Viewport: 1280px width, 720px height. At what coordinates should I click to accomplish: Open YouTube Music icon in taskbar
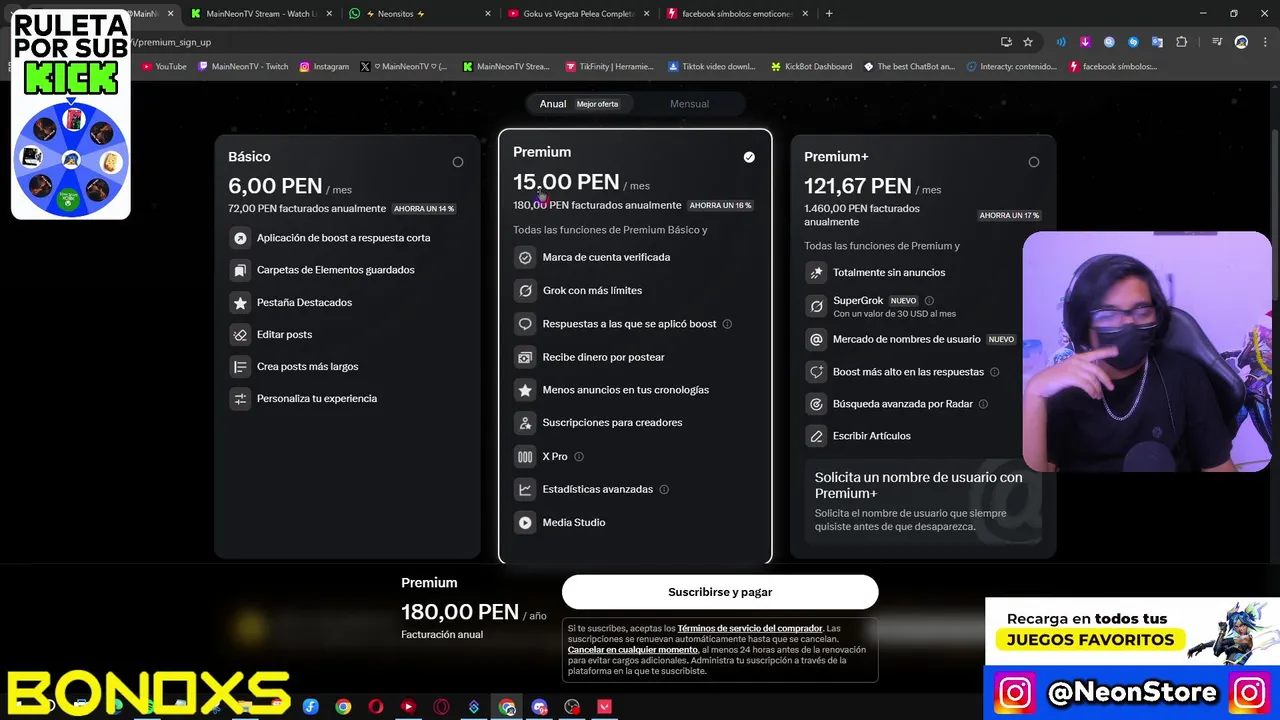(x=408, y=707)
